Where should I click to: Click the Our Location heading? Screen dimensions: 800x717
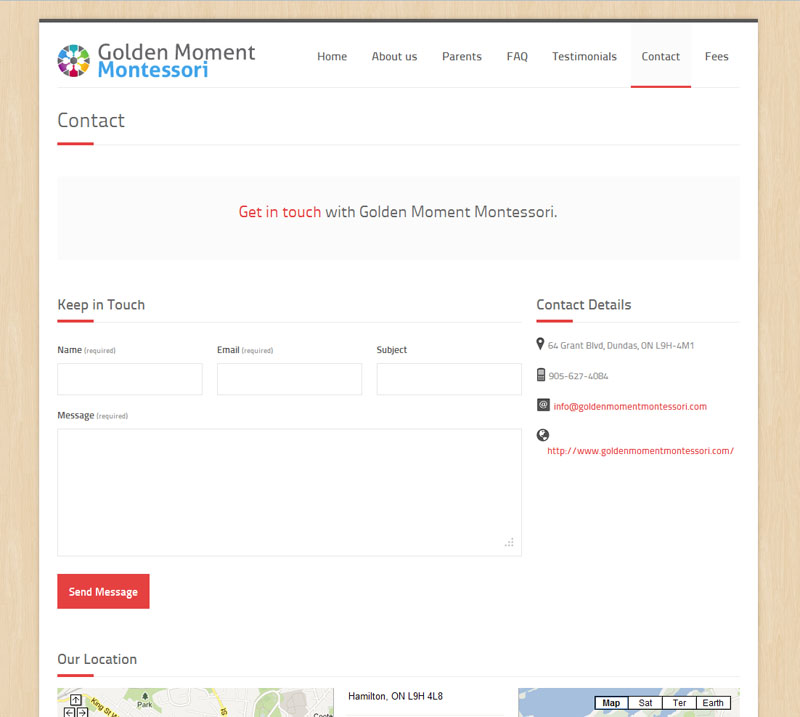tap(97, 659)
